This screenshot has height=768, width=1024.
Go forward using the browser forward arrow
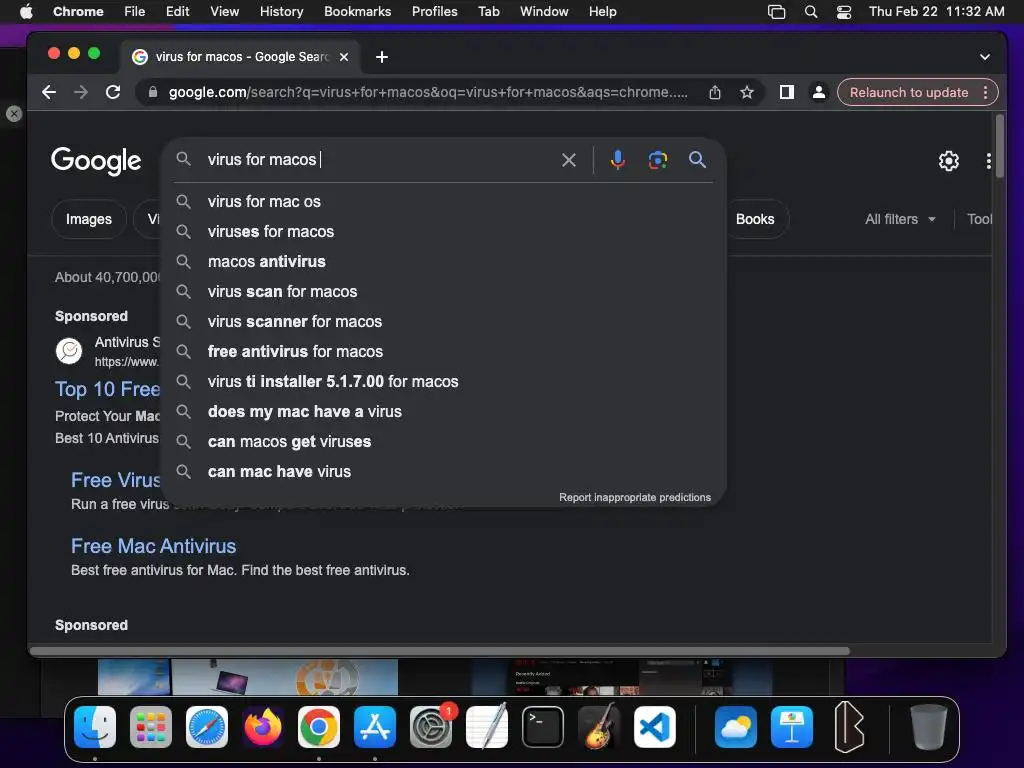81,92
